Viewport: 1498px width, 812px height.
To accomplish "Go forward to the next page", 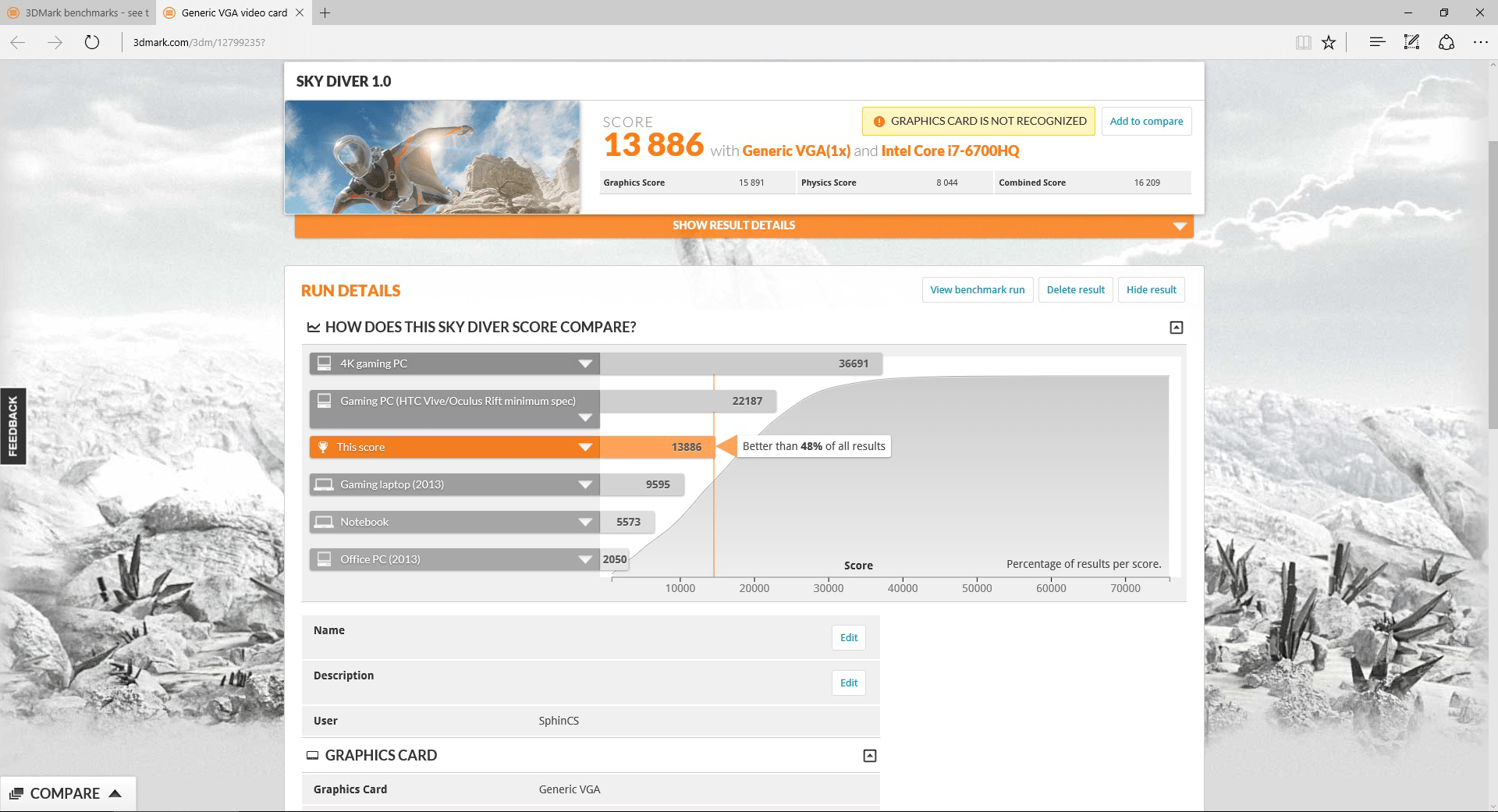I will (55, 42).
